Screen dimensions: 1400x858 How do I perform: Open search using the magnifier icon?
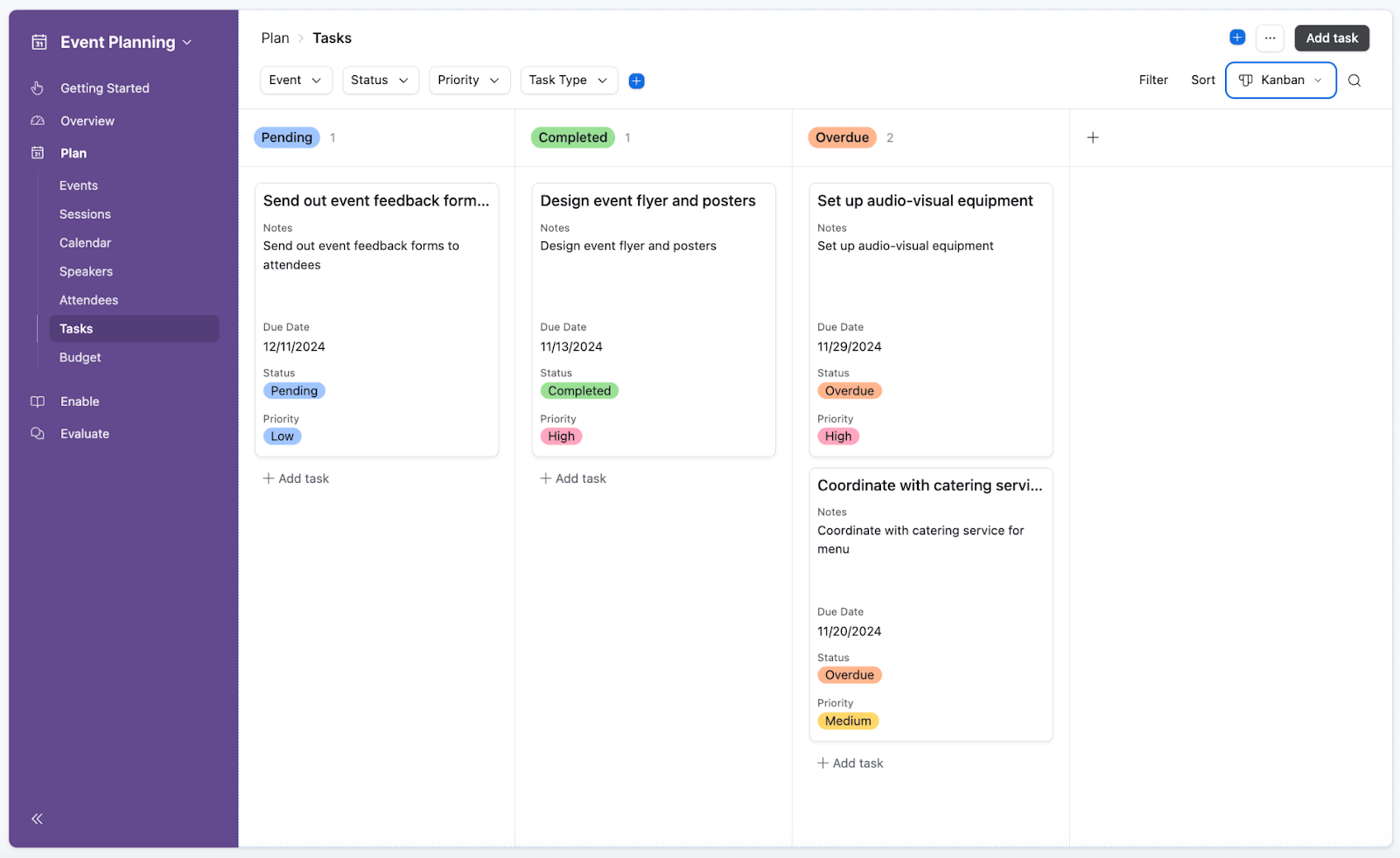(x=1354, y=80)
